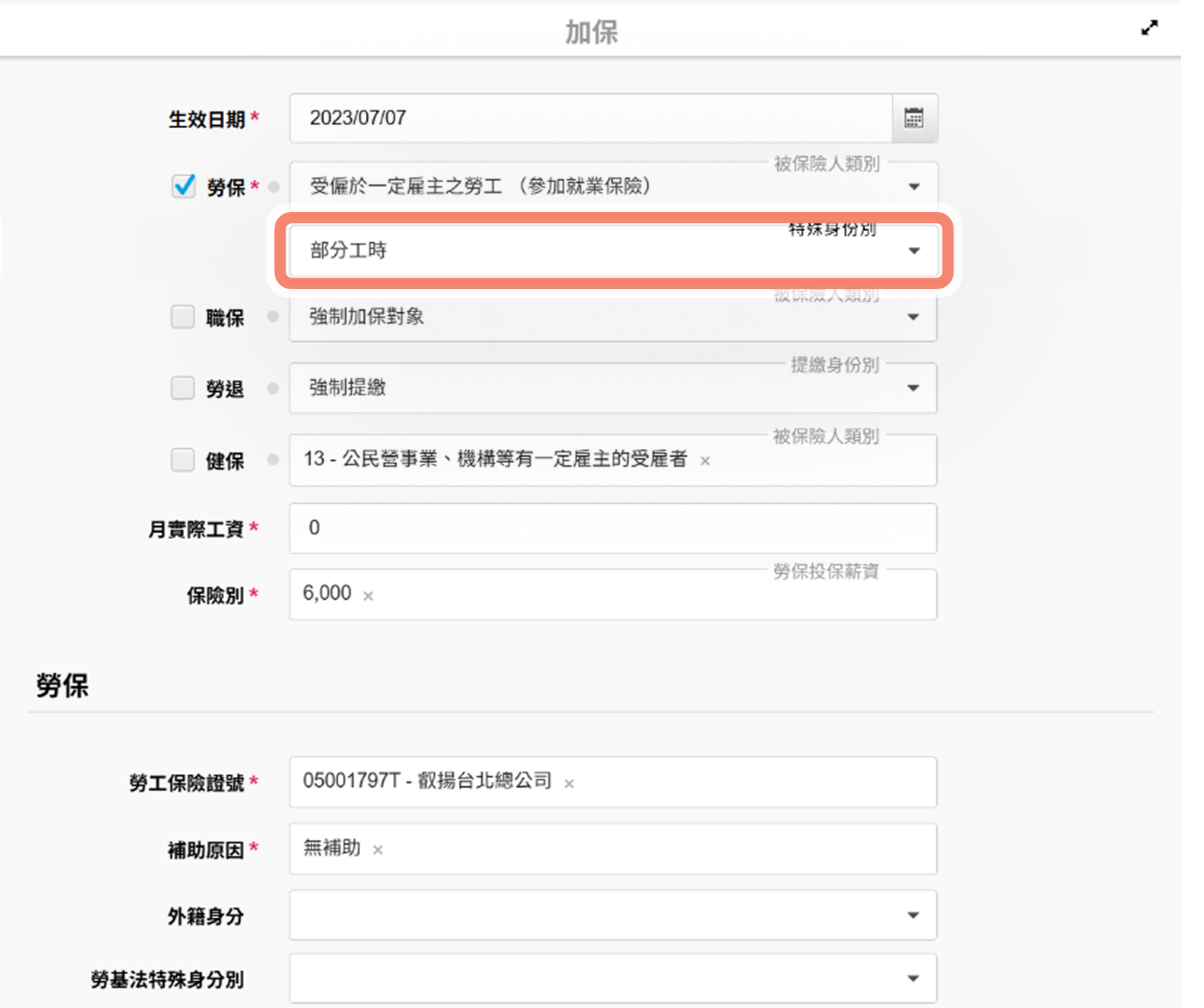
Task: Open the 外籍身分 dropdown
Action: pos(913,915)
